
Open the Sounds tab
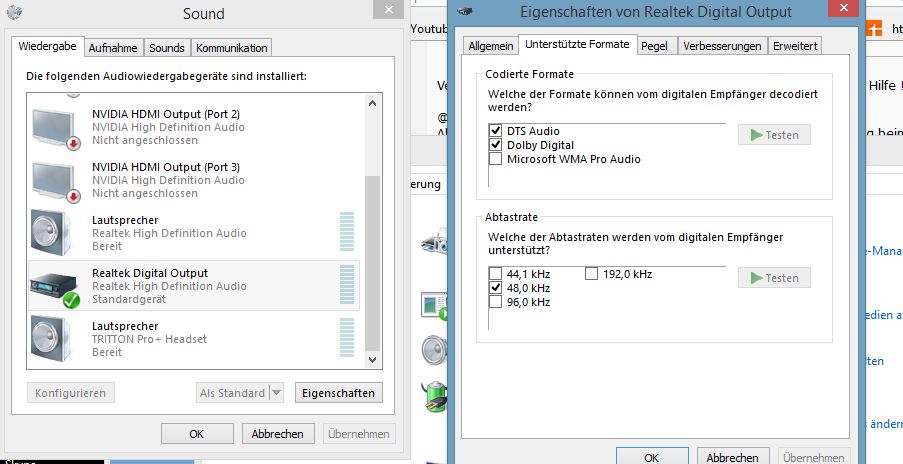click(167, 48)
